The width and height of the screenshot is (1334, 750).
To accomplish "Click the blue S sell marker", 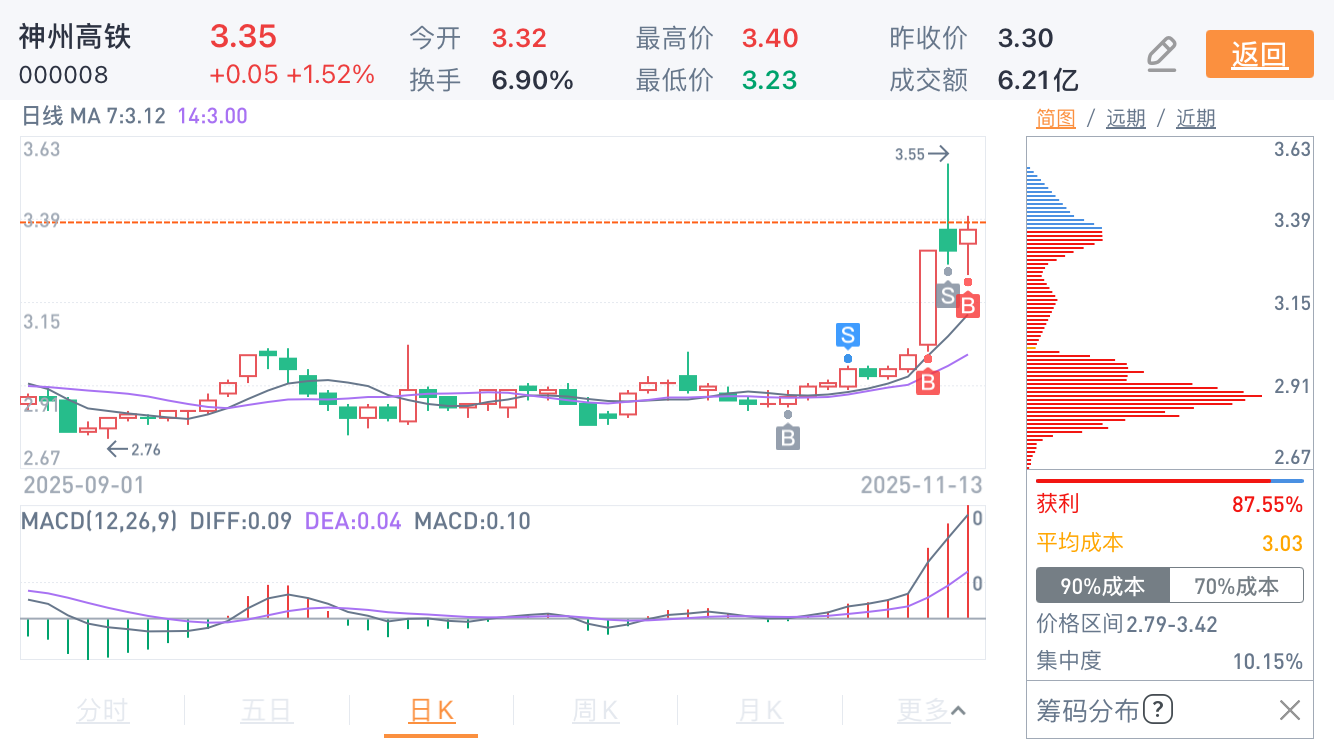I will coord(848,335).
